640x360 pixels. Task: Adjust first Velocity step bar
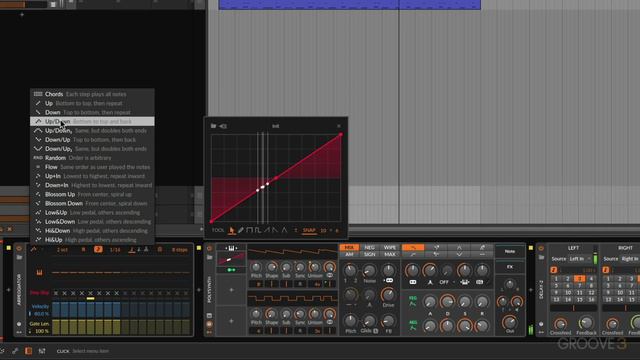pos(56,310)
